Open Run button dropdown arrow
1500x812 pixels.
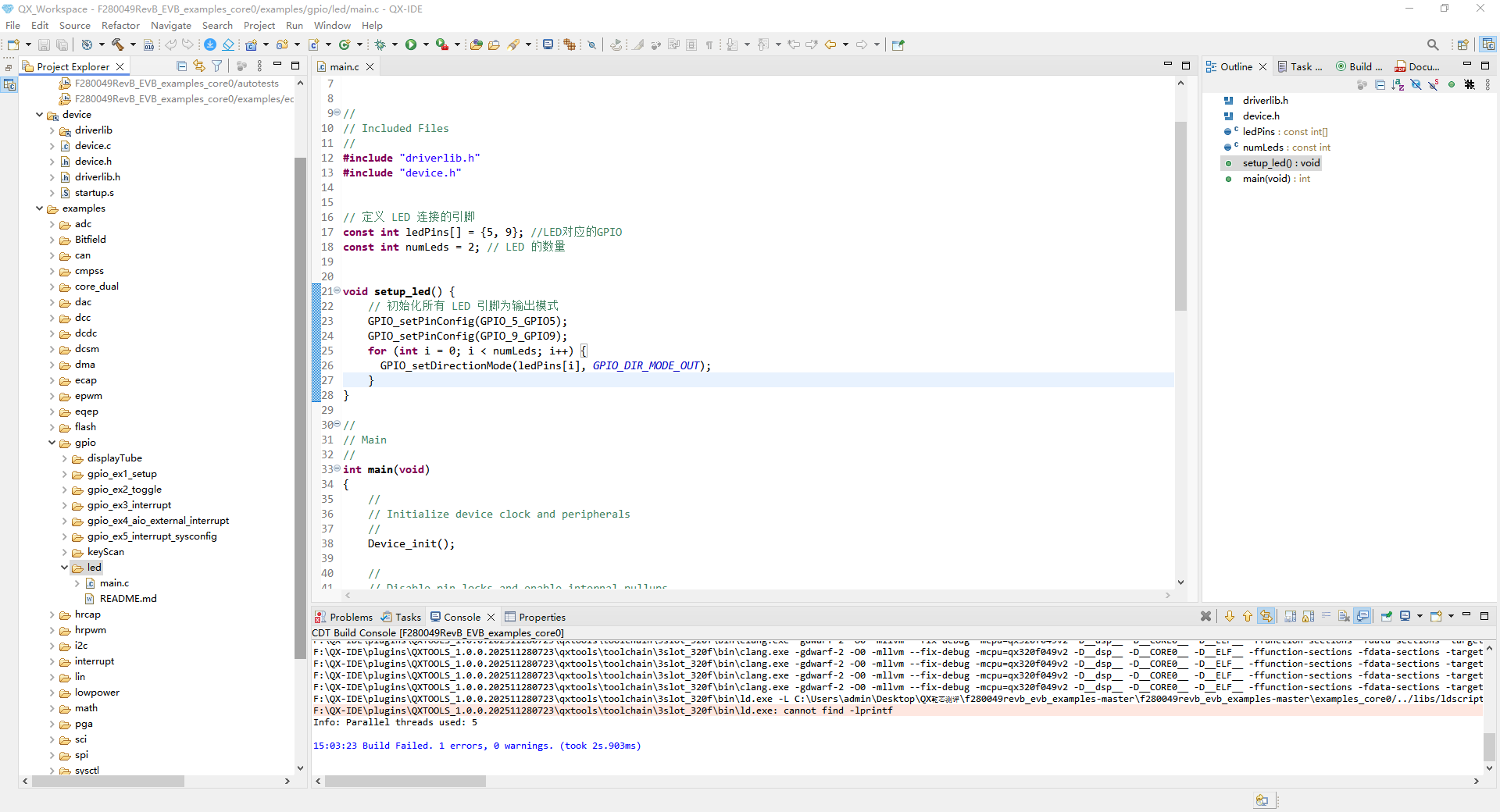pos(426,45)
